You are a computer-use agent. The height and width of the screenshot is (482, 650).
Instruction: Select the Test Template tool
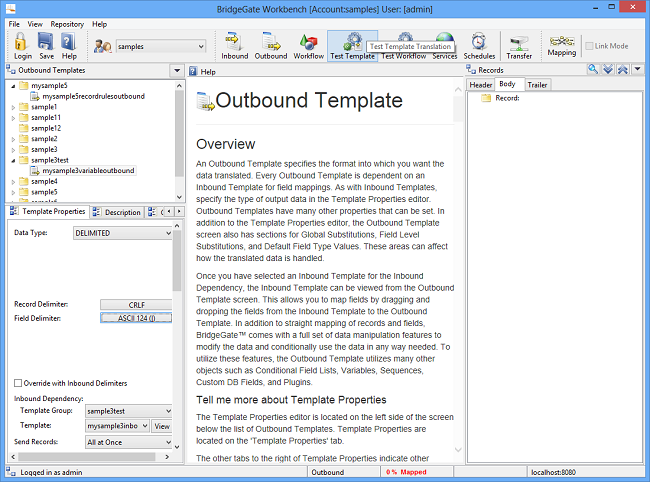352,46
